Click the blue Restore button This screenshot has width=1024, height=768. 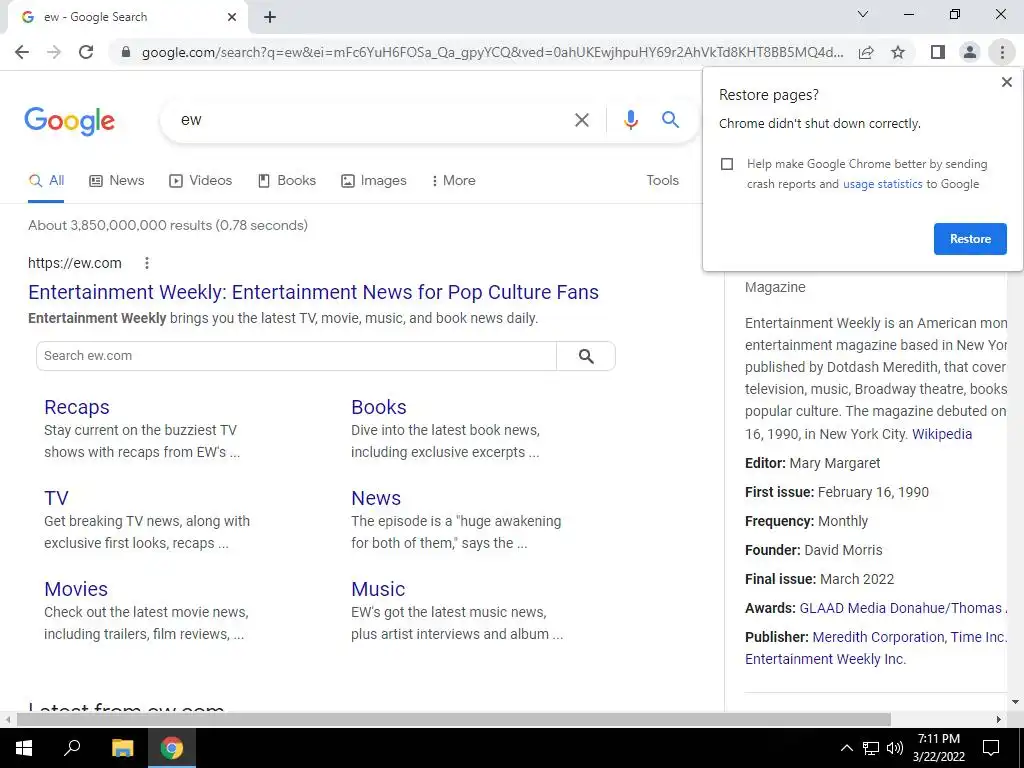(970, 239)
